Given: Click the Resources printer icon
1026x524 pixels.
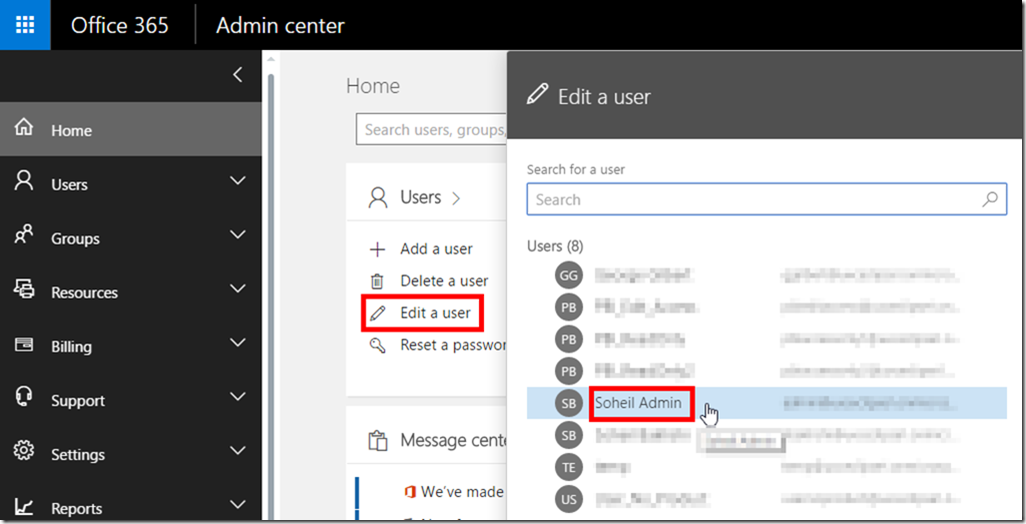Looking at the screenshot, I should point(24,288).
